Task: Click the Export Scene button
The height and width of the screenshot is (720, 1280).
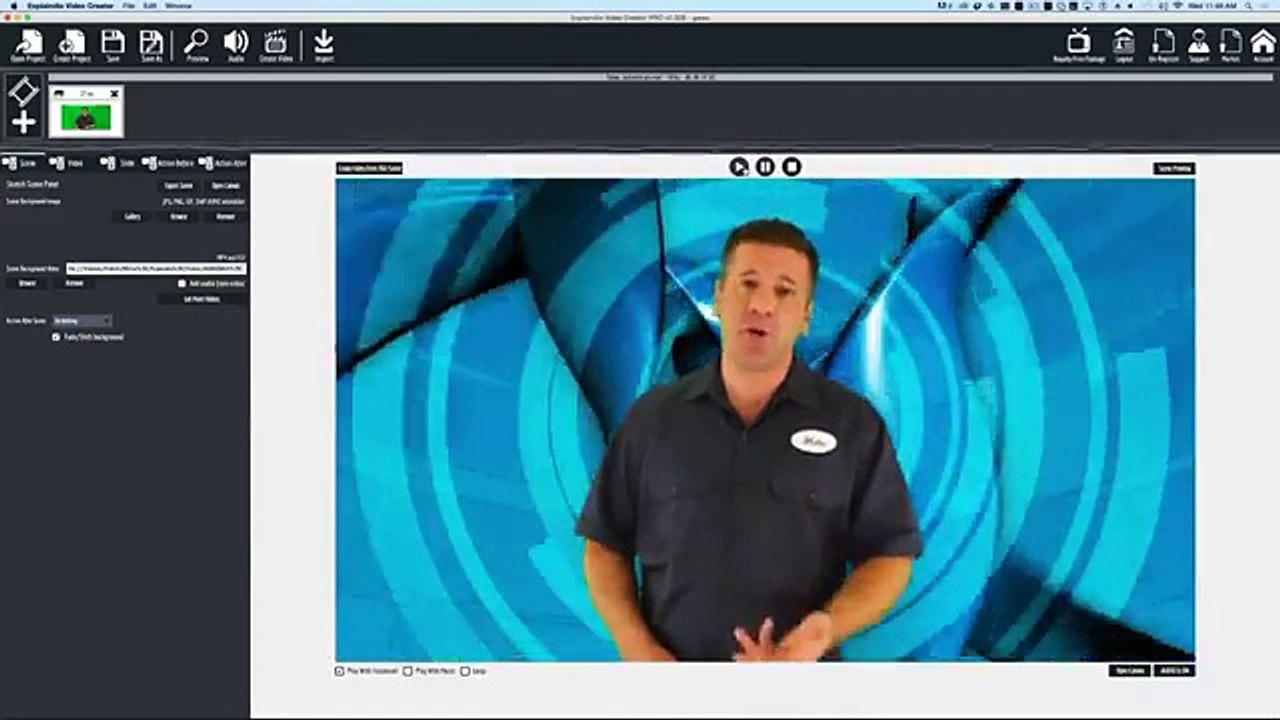Action: coord(179,186)
